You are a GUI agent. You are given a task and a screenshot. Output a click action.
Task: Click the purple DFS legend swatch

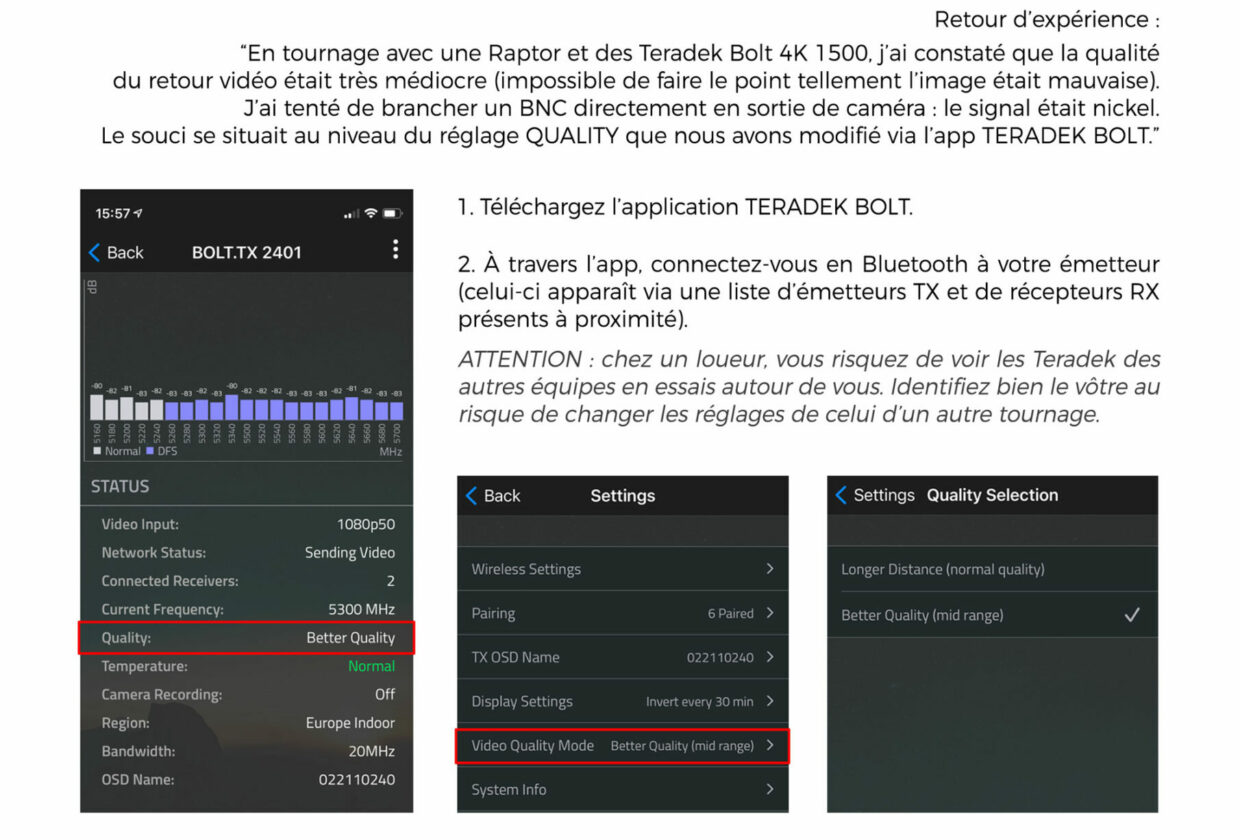pyautogui.click(x=151, y=451)
